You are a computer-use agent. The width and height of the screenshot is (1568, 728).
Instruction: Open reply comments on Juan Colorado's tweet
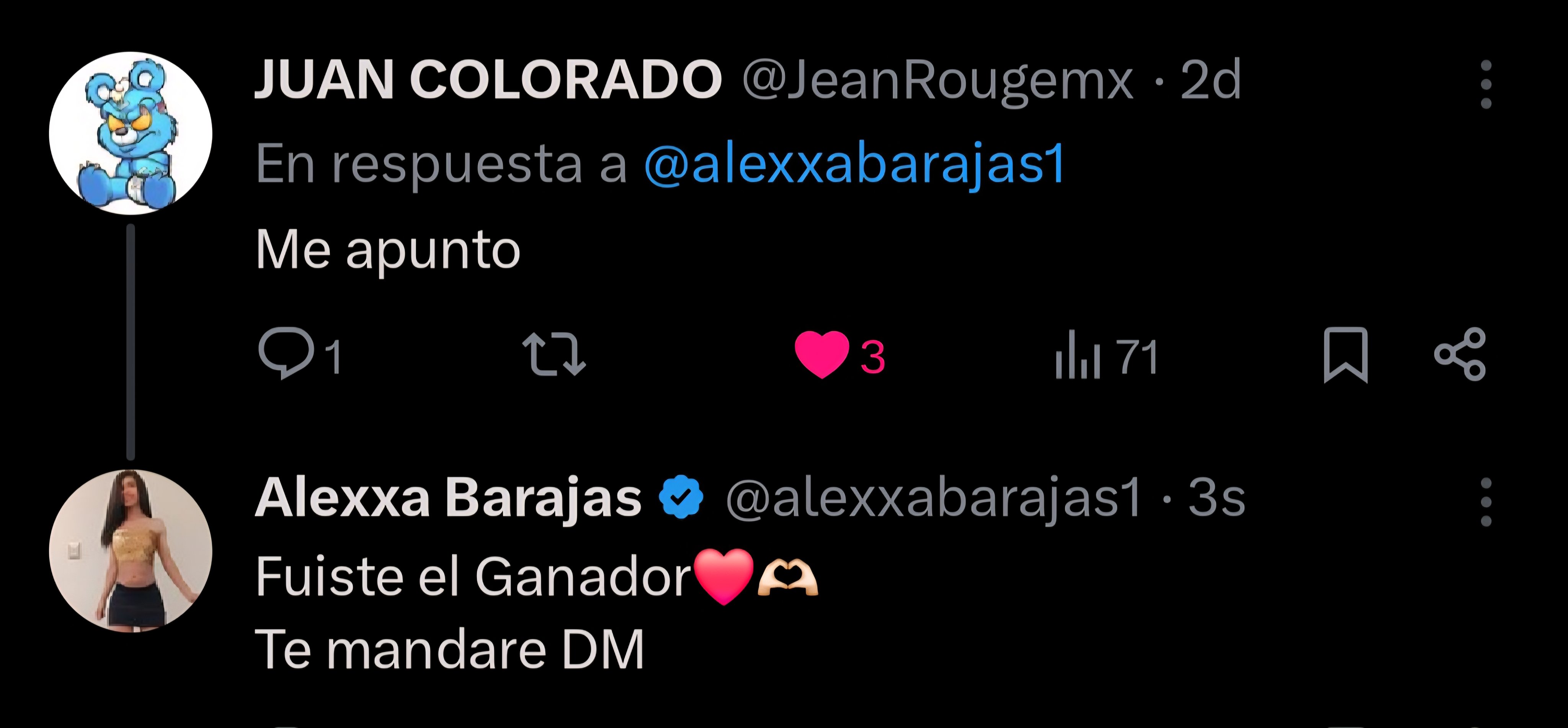point(299,354)
